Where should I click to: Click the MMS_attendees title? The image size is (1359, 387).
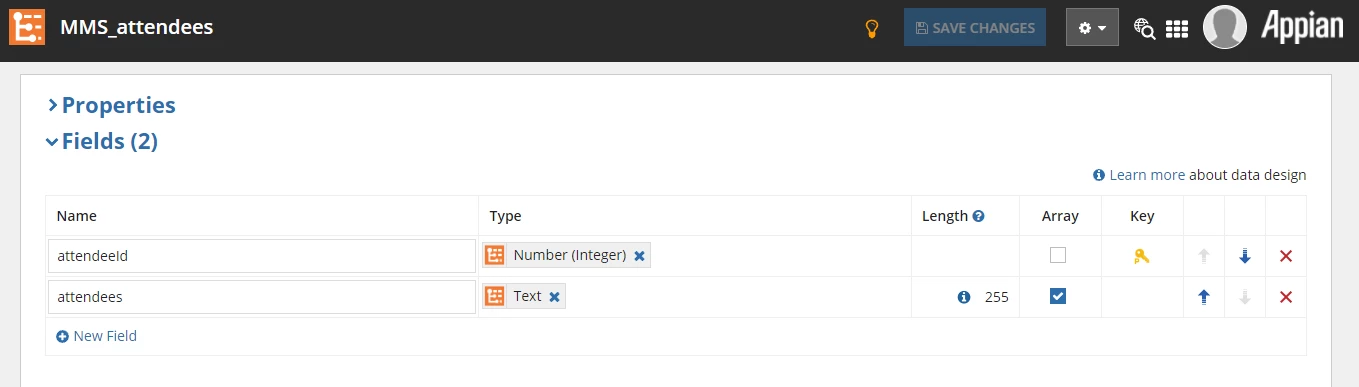[137, 27]
